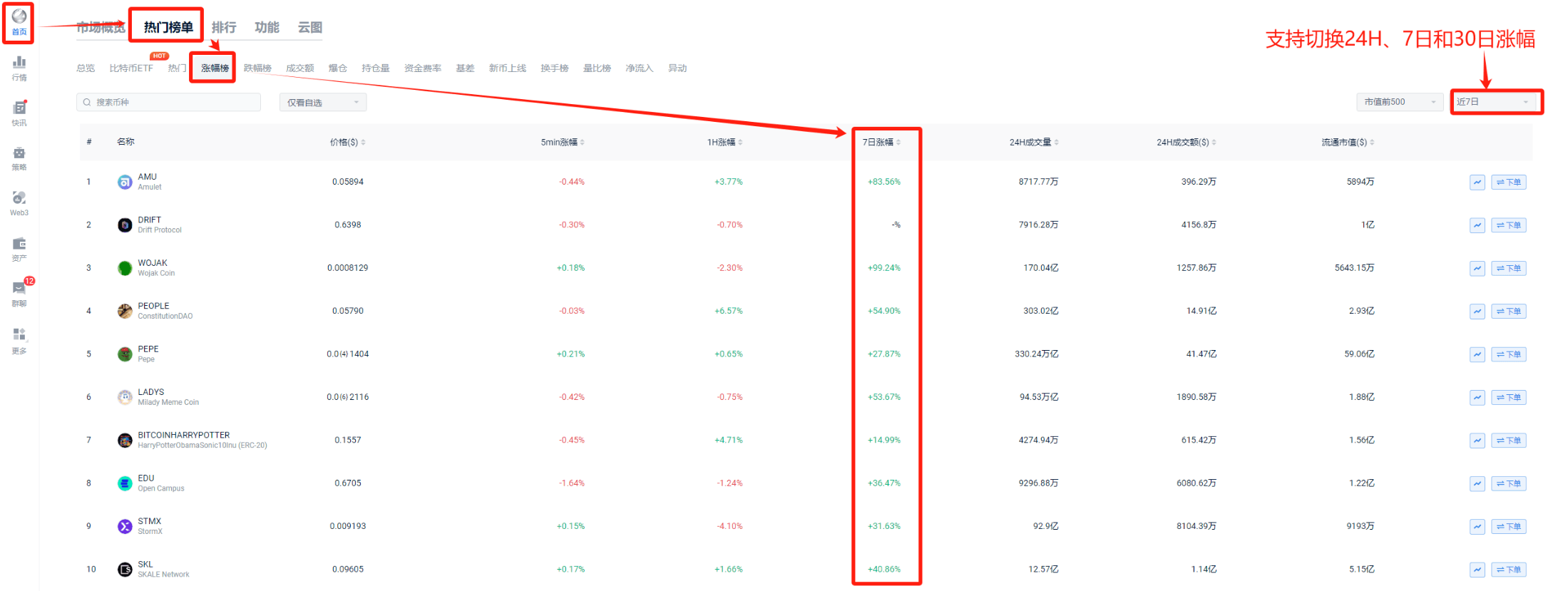Open the 群聊 group chat sidebar icon
1568x591 pixels.
[19, 294]
